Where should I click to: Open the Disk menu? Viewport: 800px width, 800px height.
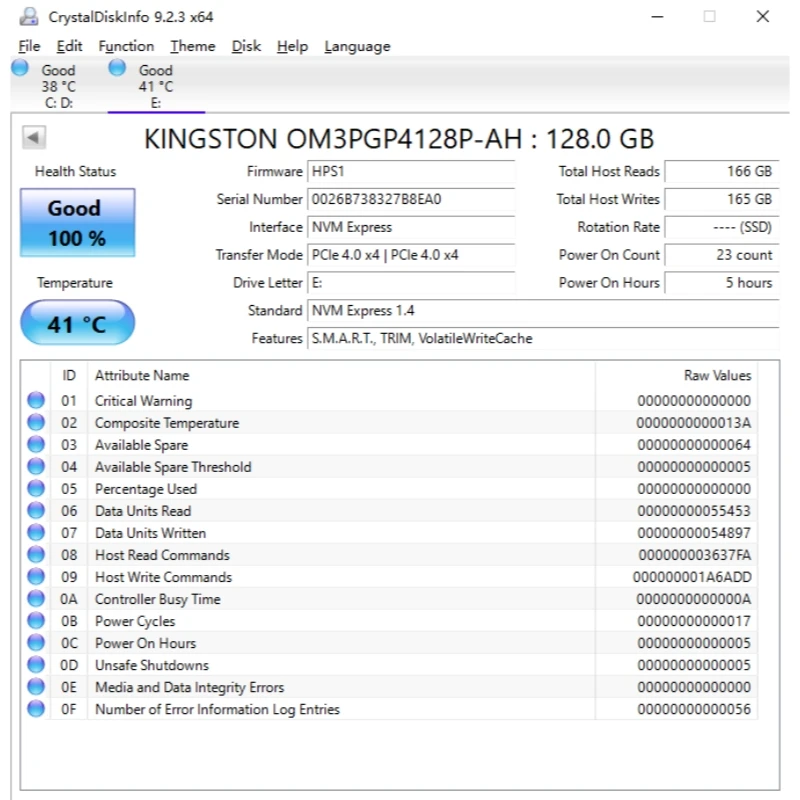(x=246, y=46)
